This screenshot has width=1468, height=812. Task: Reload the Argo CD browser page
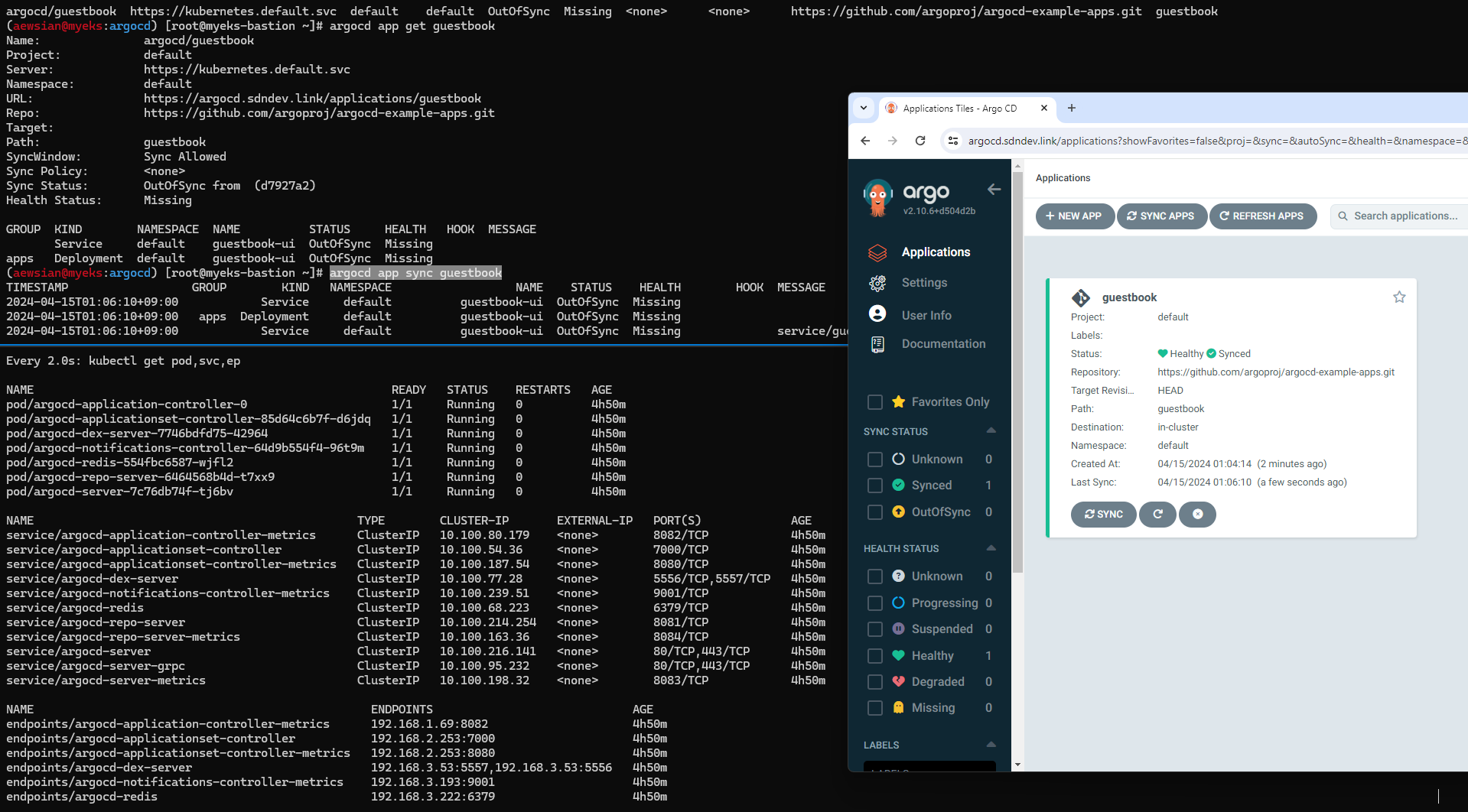tap(920, 141)
